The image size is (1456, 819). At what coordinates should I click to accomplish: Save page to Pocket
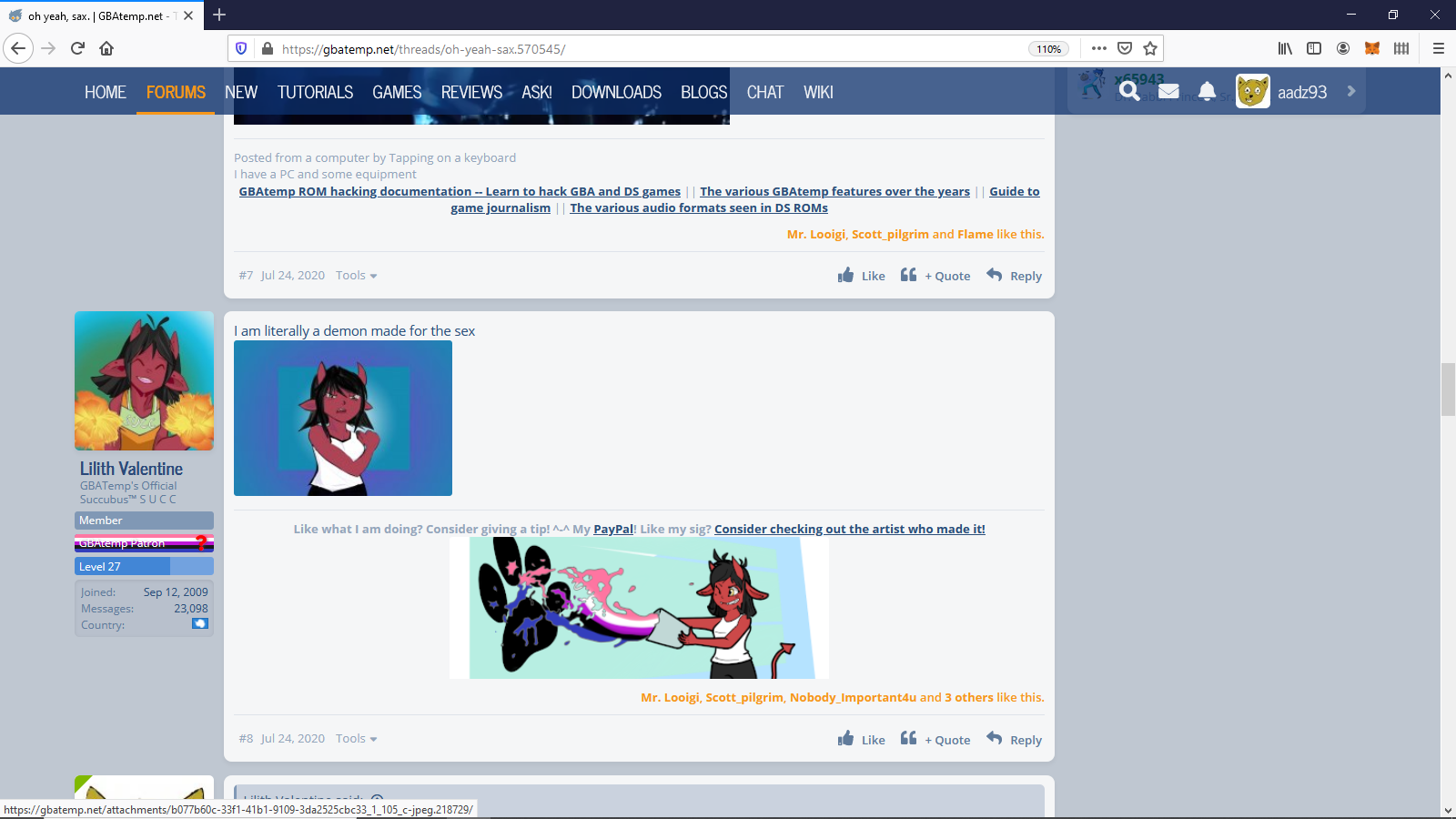(1125, 48)
